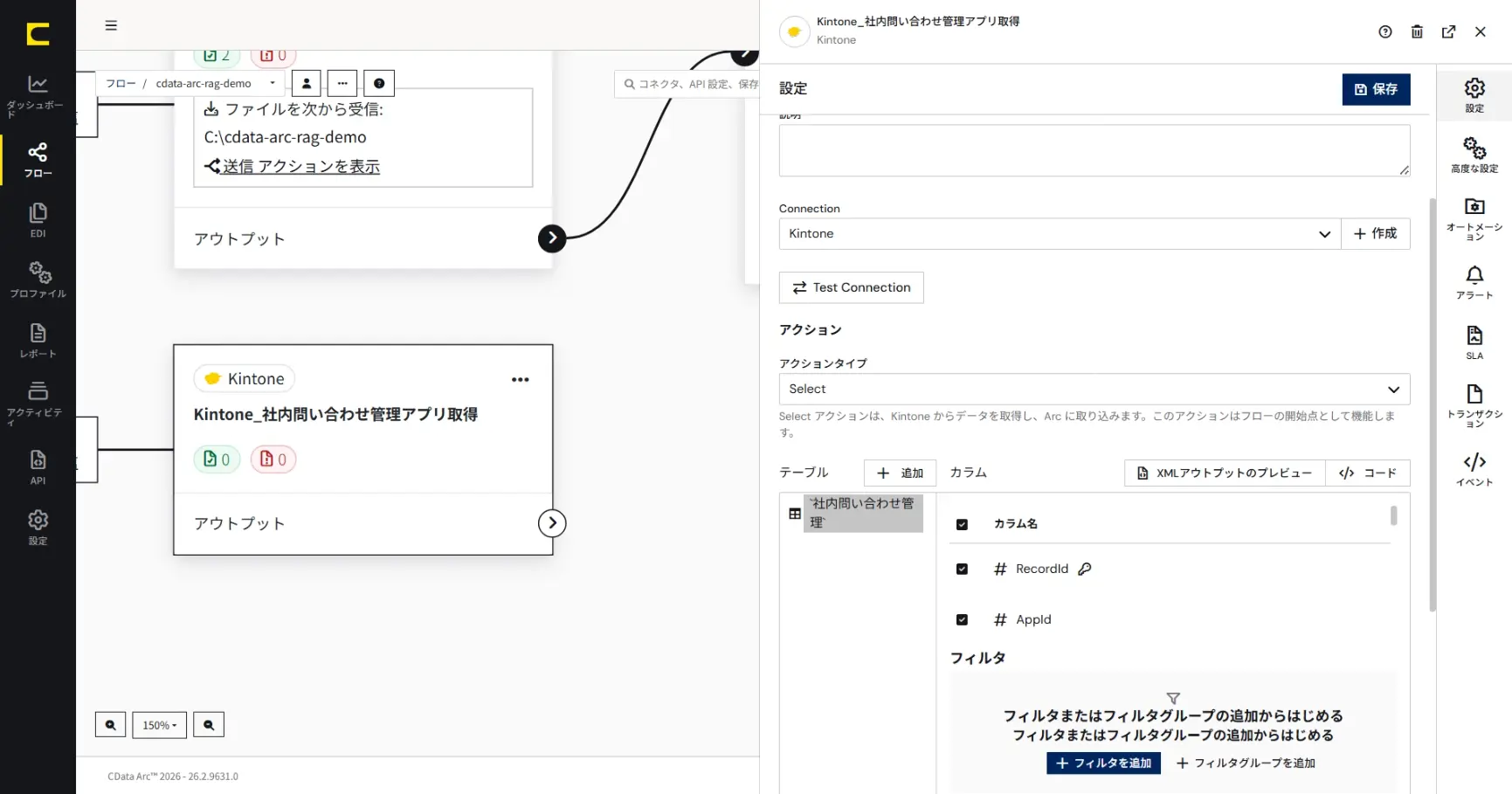This screenshot has height=794, width=1512.
Task: Click the Code view button
Action: (x=1368, y=473)
